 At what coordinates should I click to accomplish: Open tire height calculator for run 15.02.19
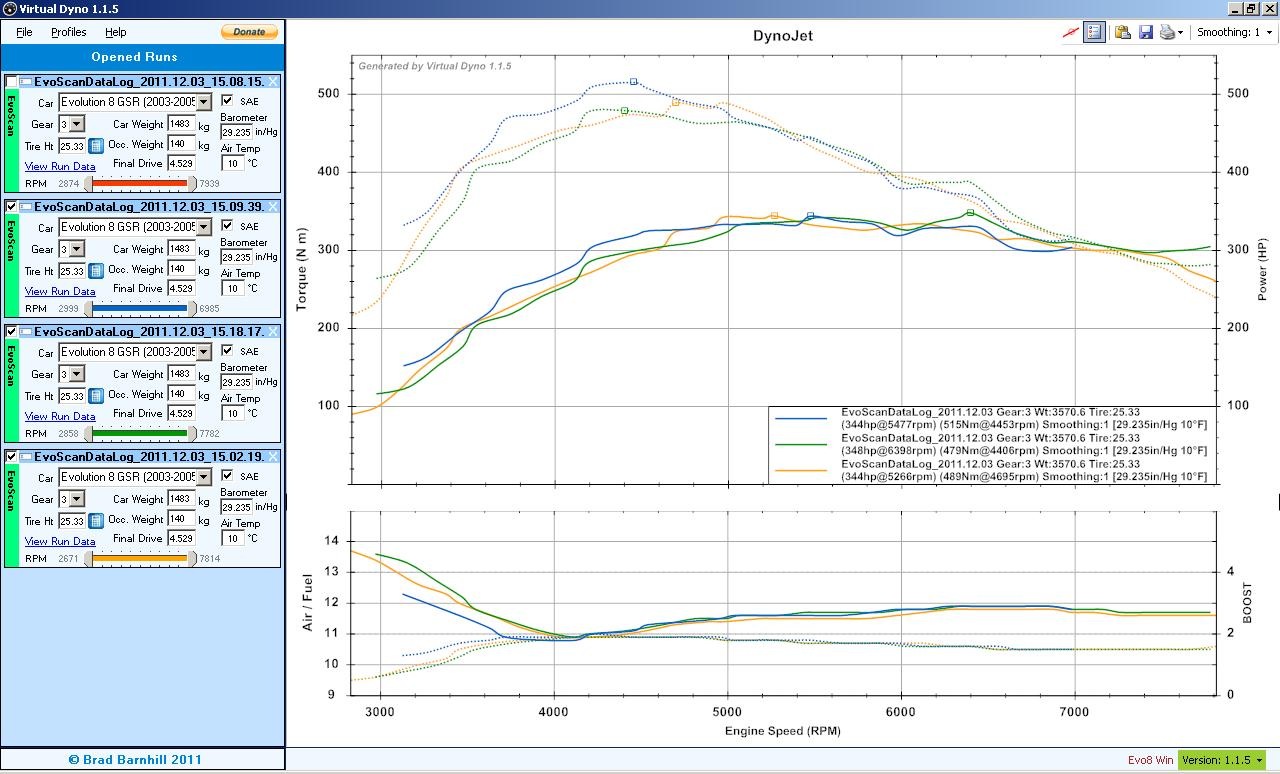(96, 521)
